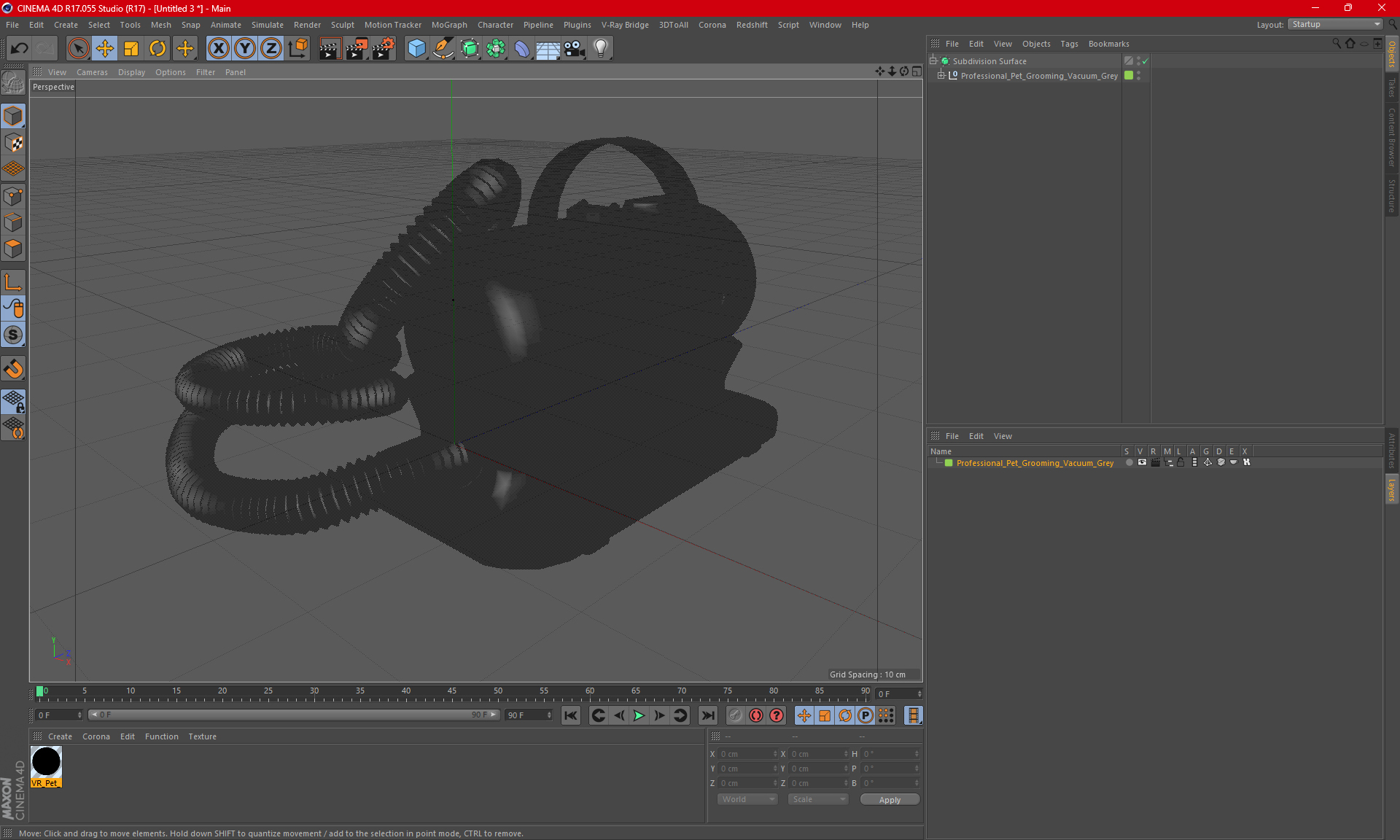Toggle the coordinate system icon

(297, 48)
